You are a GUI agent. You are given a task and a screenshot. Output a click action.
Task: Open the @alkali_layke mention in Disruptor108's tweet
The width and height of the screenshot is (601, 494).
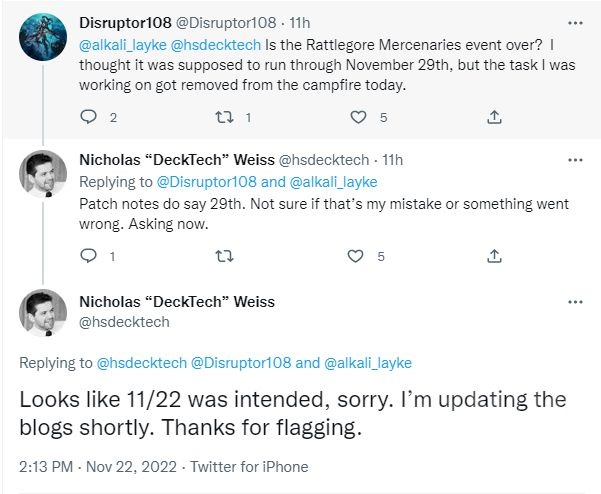coord(123,45)
